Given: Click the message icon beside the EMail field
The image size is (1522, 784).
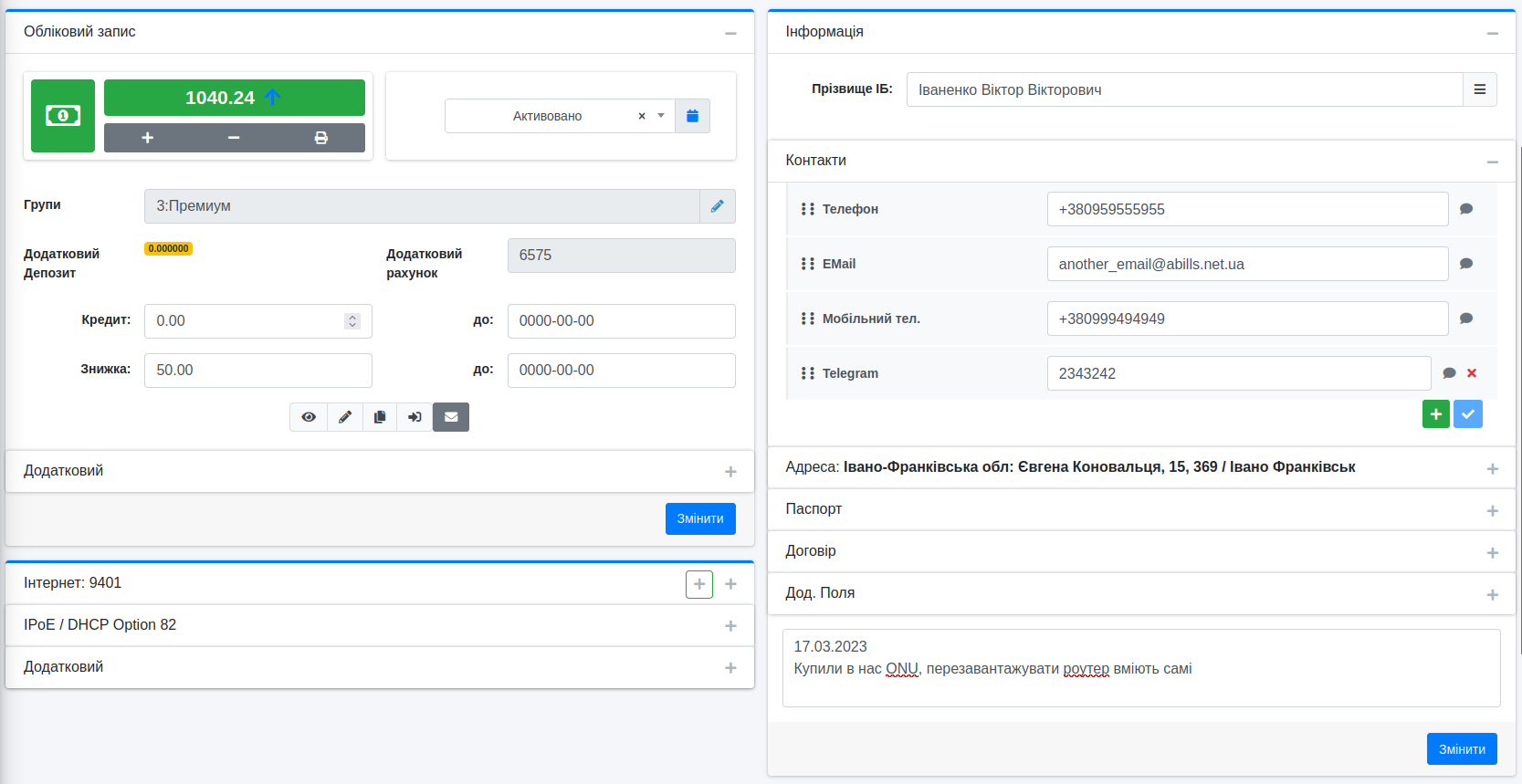Looking at the screenshot, I should tap(1466, 264).
